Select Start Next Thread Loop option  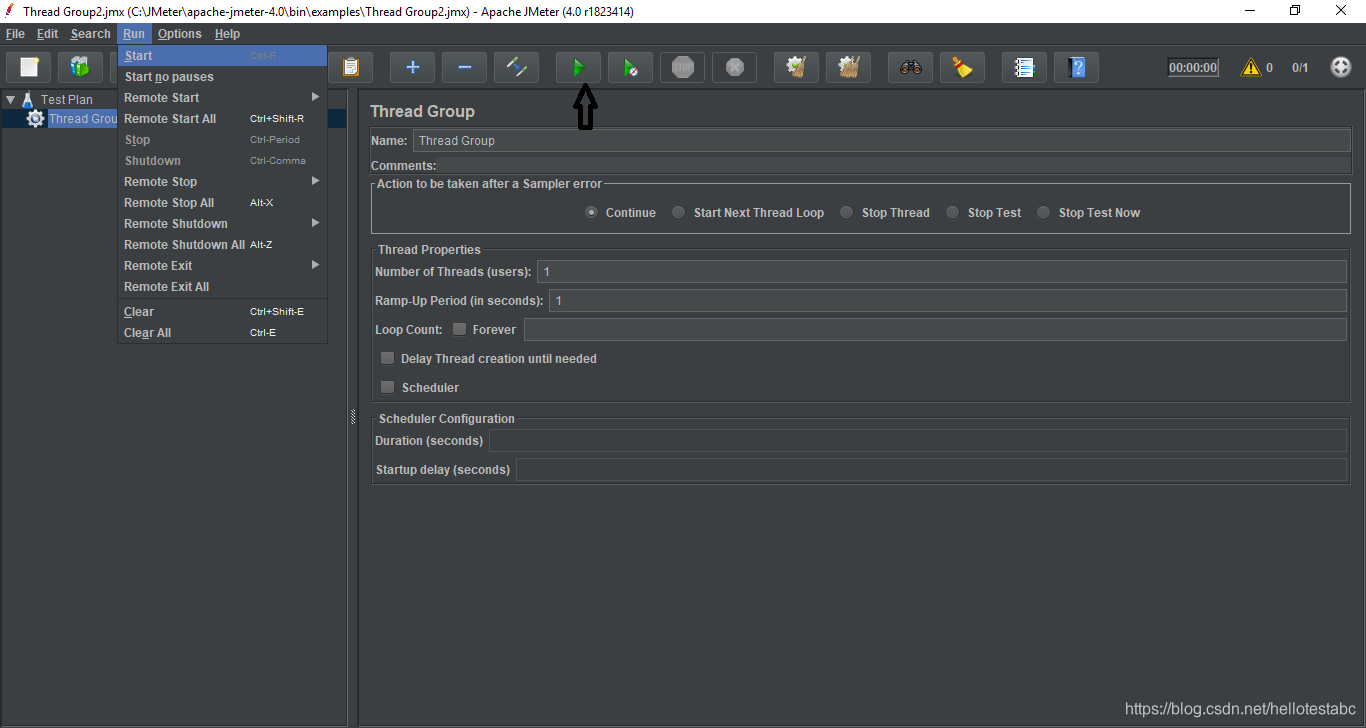679,213
